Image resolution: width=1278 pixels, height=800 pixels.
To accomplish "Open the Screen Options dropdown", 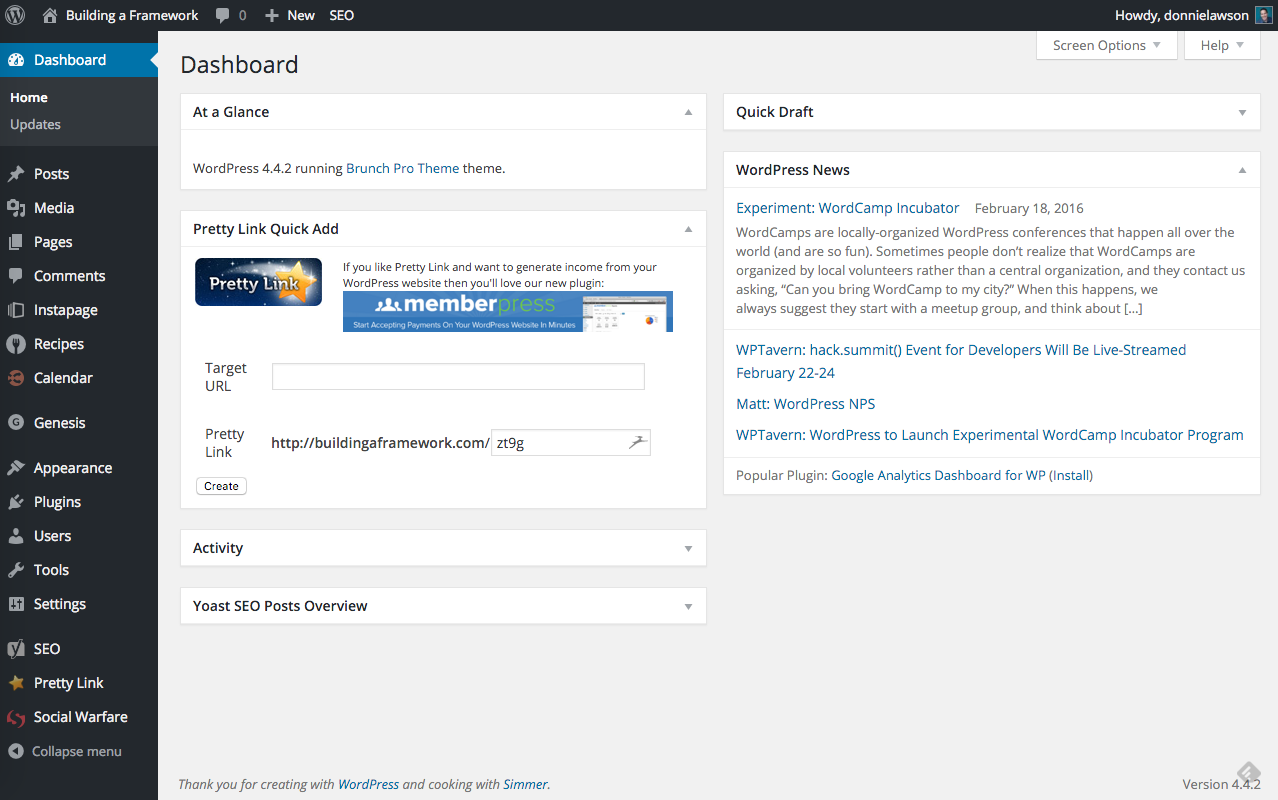I will (x=1107, y=45).
